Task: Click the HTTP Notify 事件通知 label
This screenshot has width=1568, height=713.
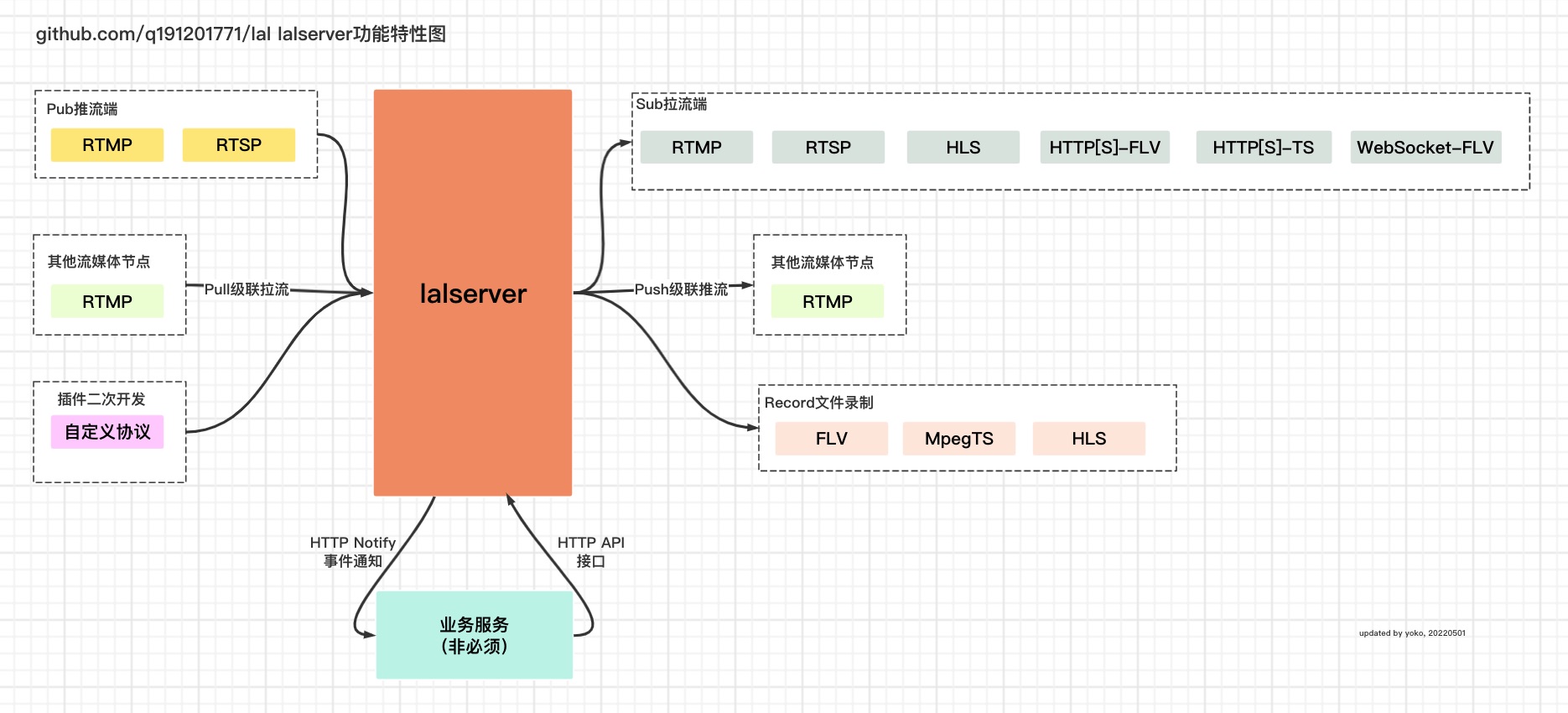Action: pos(353,552)
